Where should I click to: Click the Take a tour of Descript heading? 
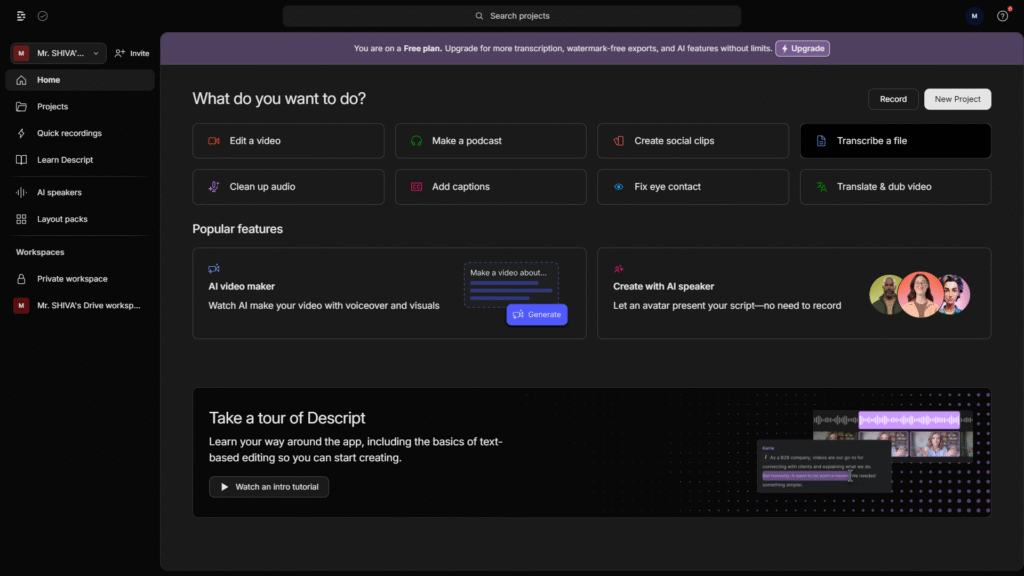(x=287, y=418)
